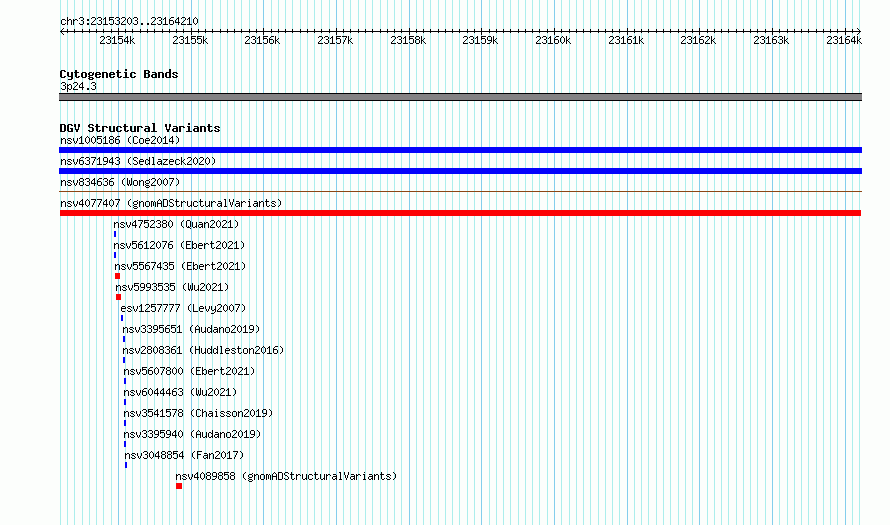Open the nsv3395651 (Audano2019) label
The height and width of the screenshot is (525, 890).
click(191, 329)
